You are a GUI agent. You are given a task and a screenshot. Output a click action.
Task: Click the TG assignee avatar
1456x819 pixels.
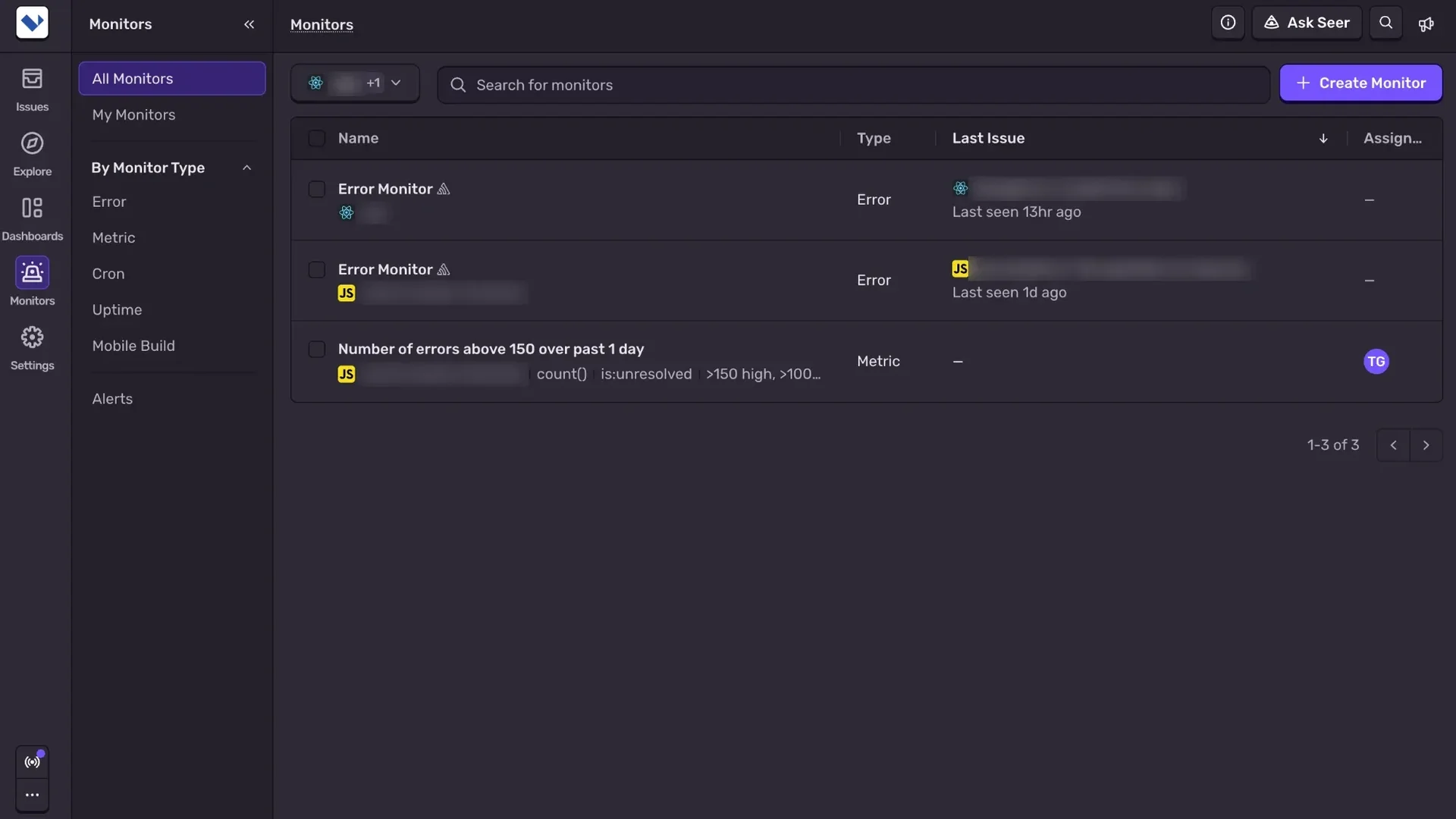1376,362
